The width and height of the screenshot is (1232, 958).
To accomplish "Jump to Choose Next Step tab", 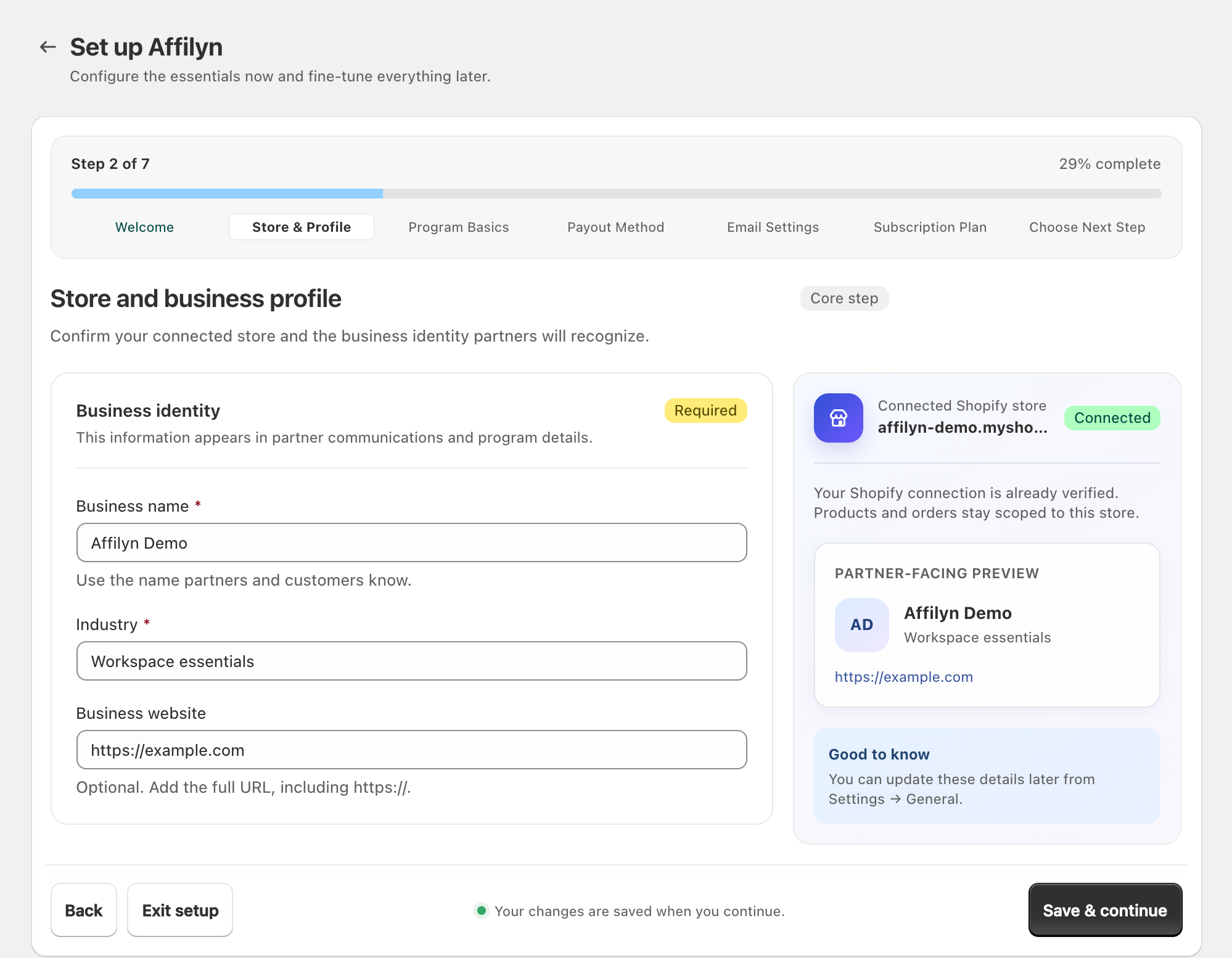I will click(1087, 227).
